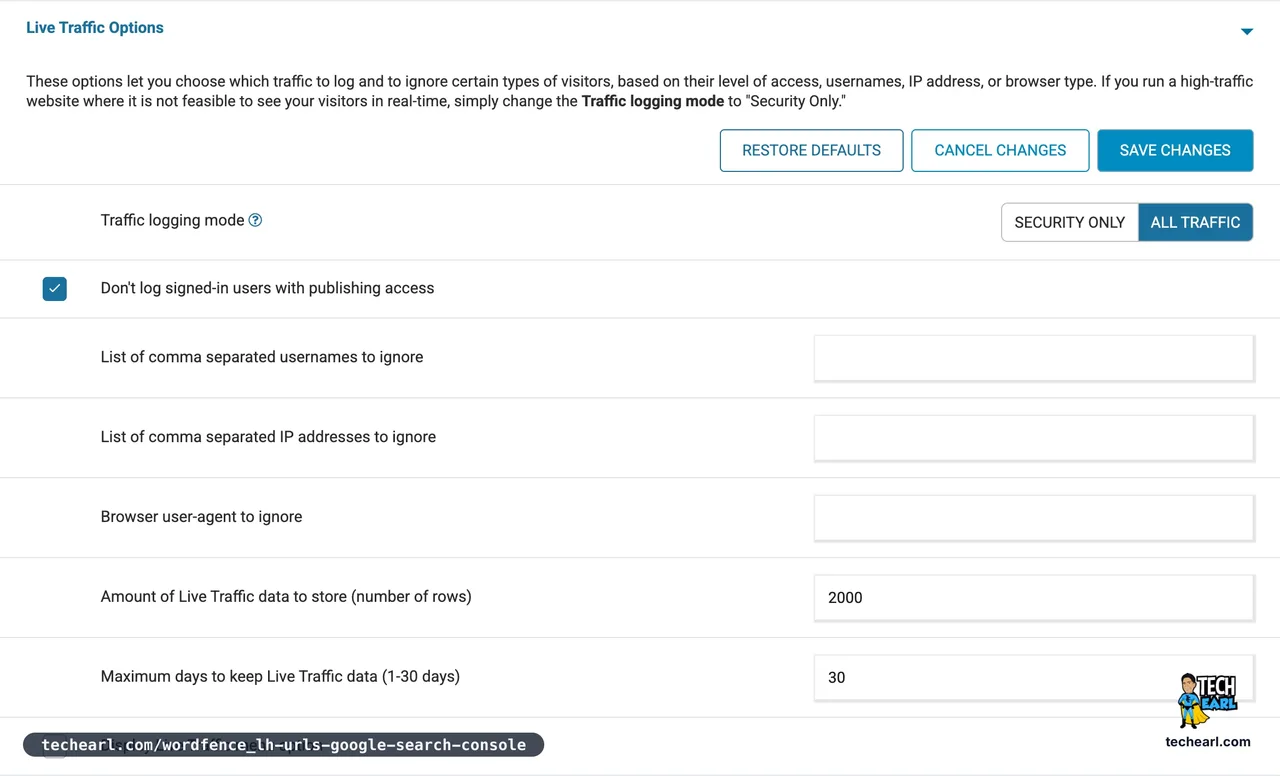Screen dimensions: 1280x776
Task: Open Traffic logging mode help icon
Action: [255, 220]
